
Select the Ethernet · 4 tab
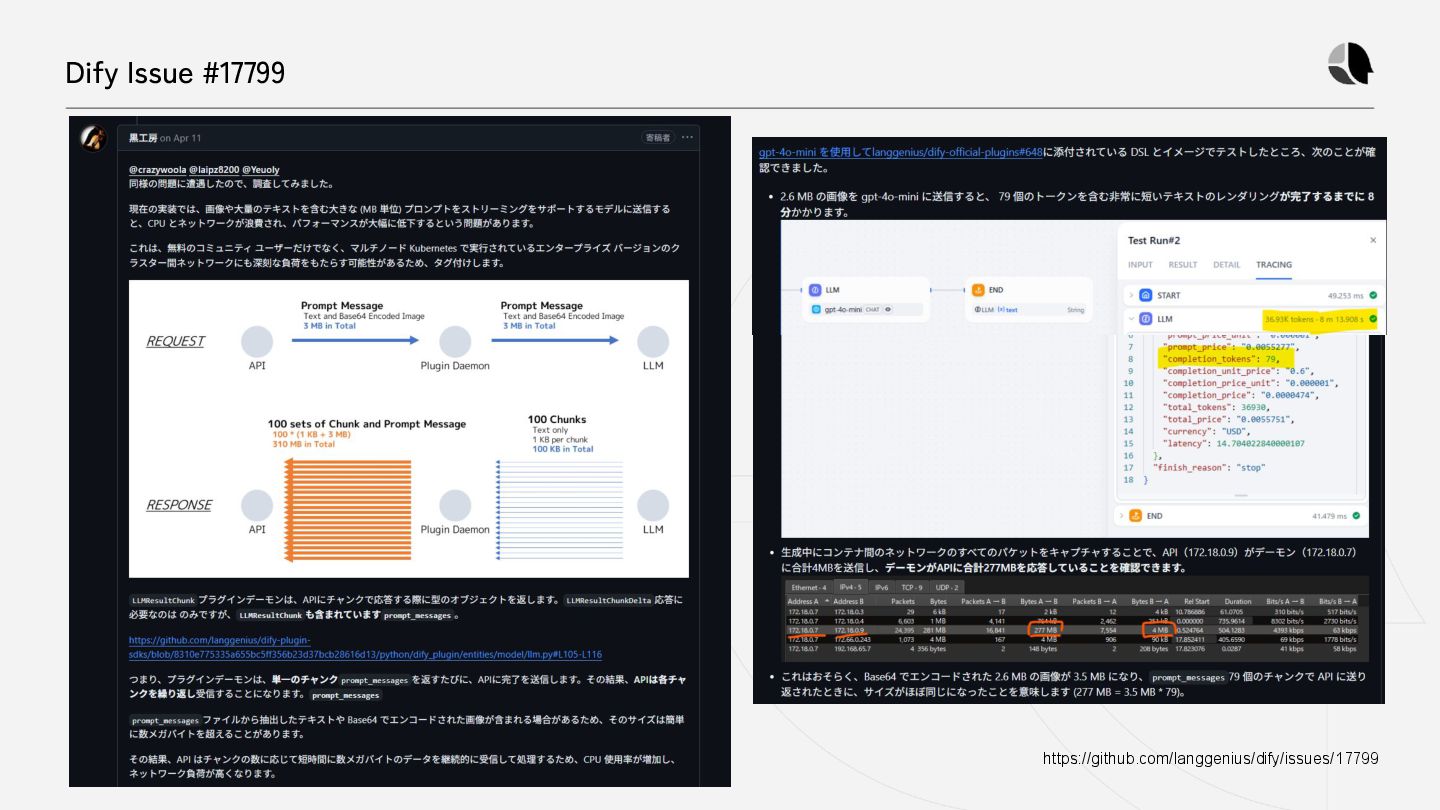tap(809, 587)
